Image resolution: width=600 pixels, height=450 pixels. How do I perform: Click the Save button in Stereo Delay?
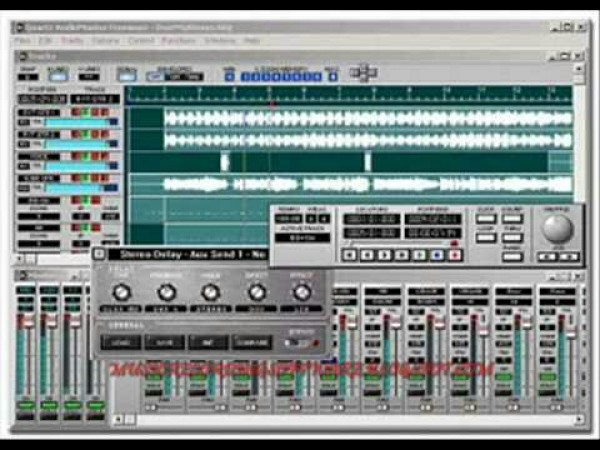pyautogui.click(x=165, y=342)
